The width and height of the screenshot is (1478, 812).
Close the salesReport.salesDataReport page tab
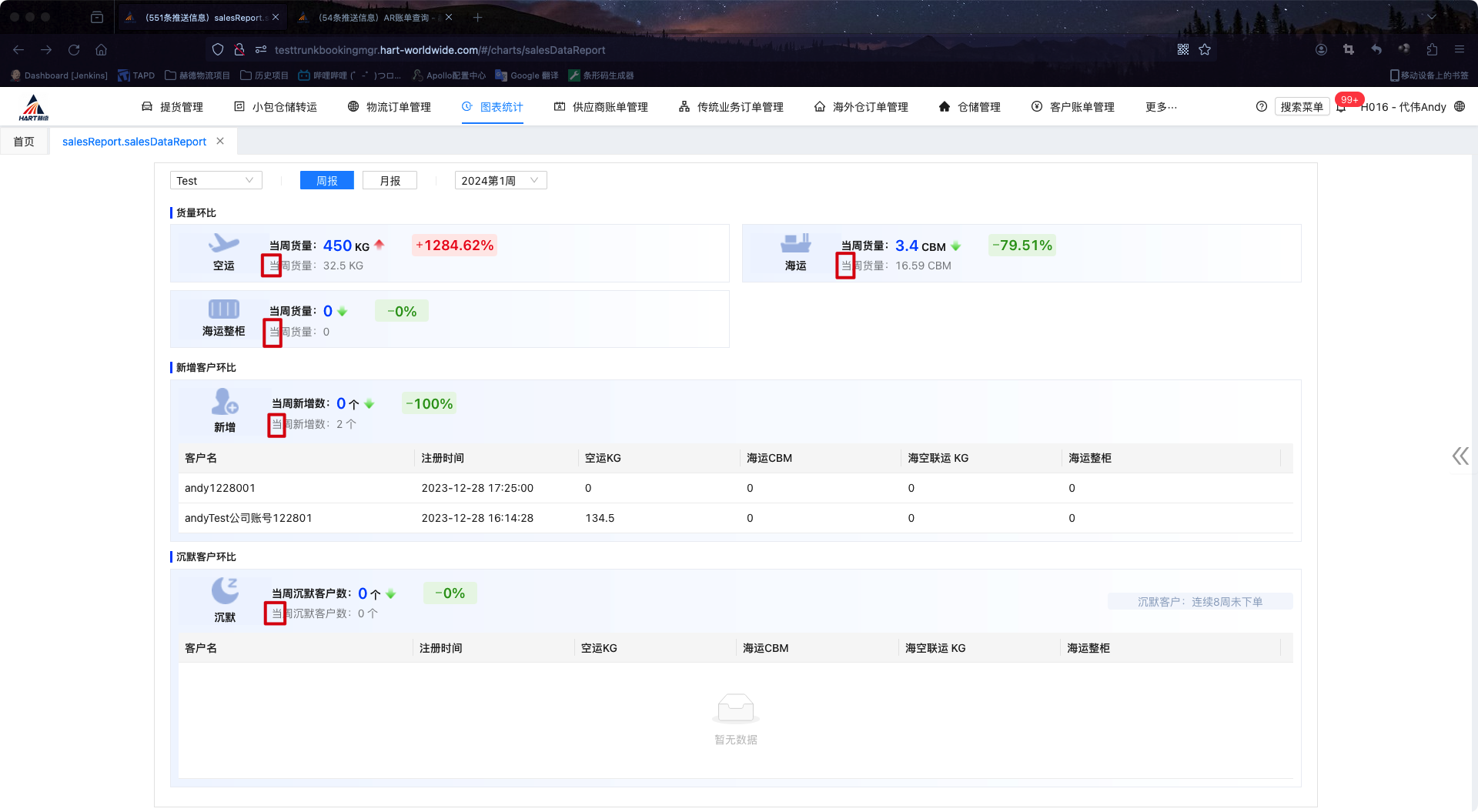(x=220, y=142)
